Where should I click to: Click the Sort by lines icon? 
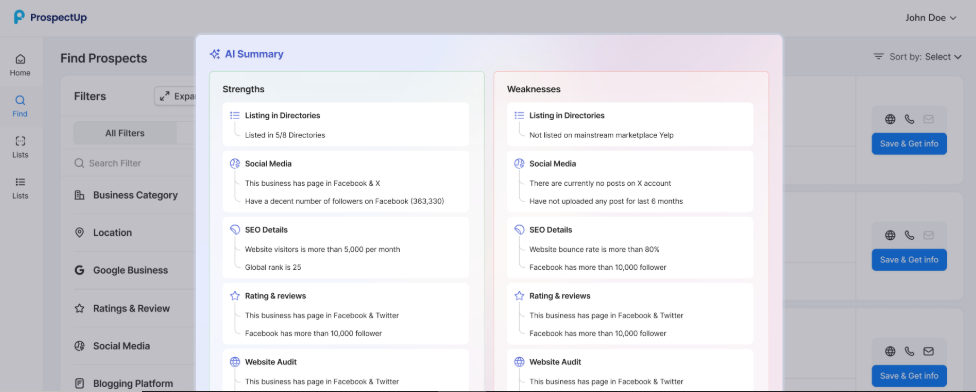(x=878, y=57)
